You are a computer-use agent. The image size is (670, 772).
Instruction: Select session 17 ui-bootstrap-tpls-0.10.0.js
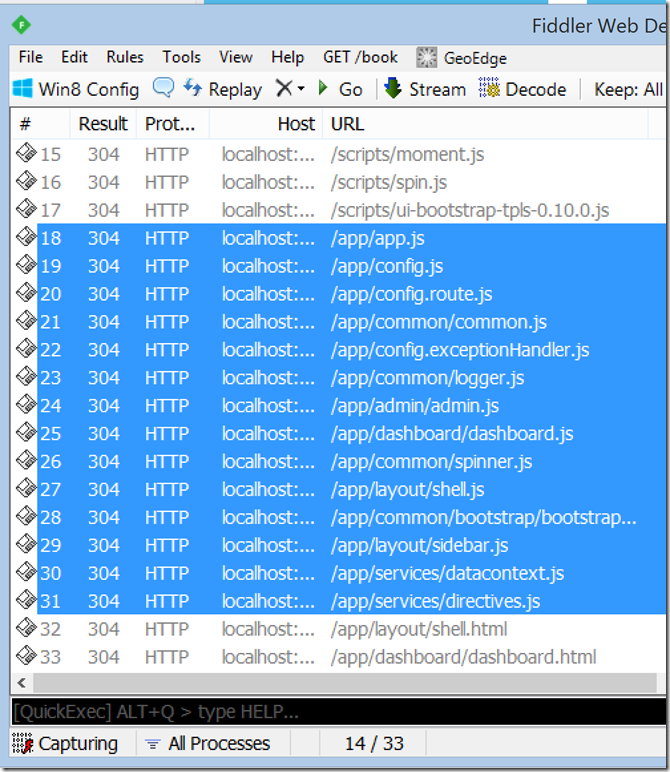pyautogui.click(x=339, y=210)
